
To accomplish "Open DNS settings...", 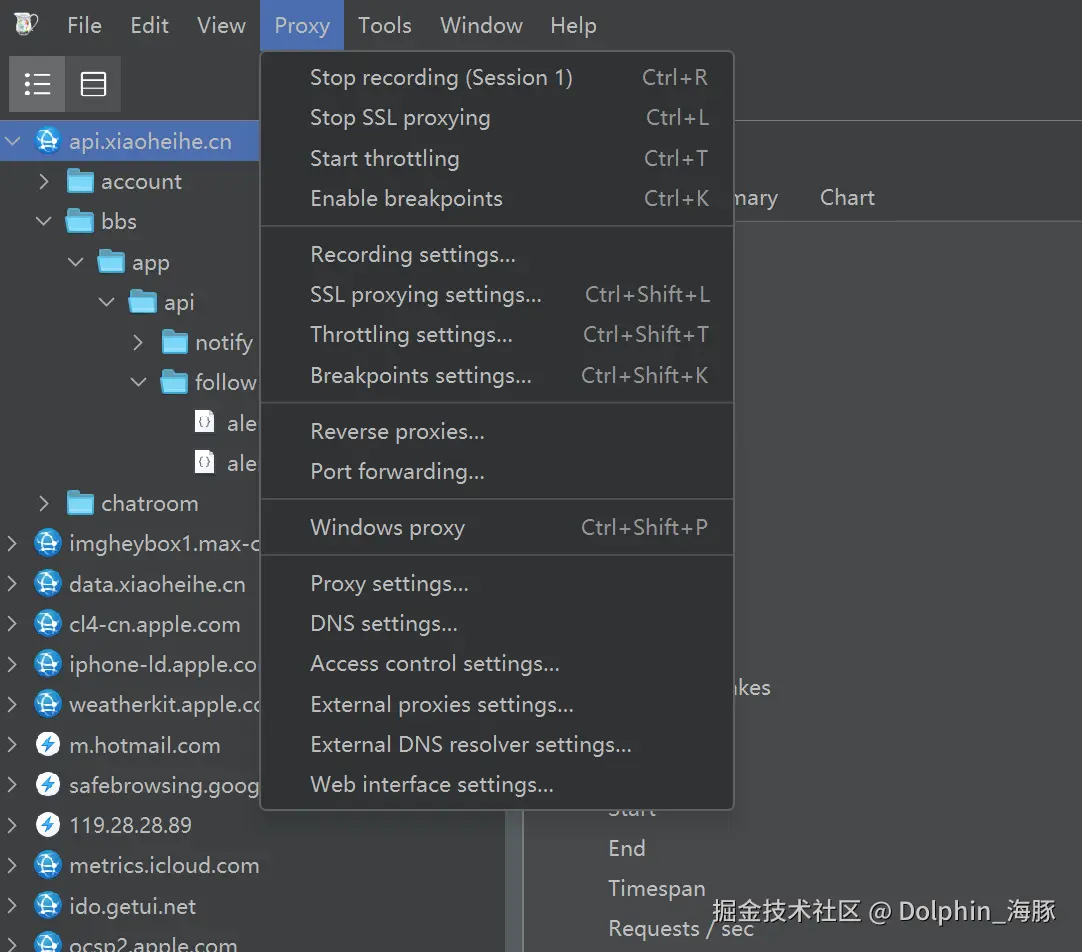I will (497, 624).
